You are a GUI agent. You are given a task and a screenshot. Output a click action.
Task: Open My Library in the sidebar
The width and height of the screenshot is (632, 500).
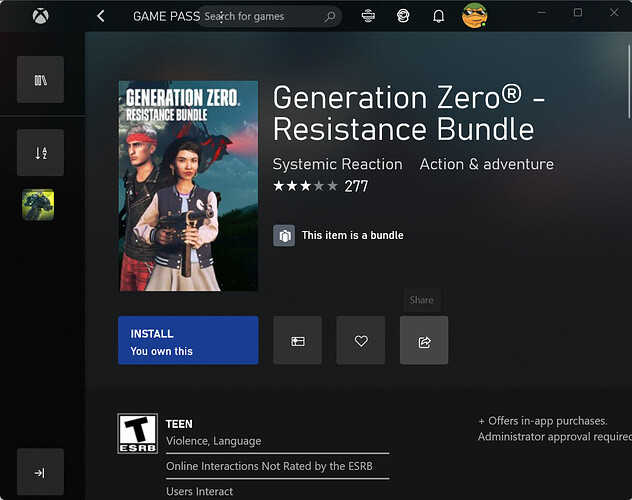point(40,80)
